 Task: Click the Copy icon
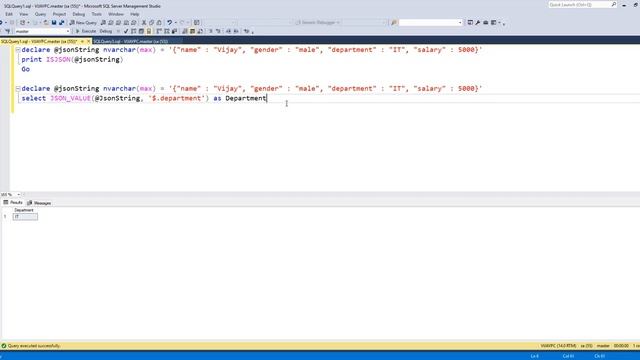click(151, 22)
